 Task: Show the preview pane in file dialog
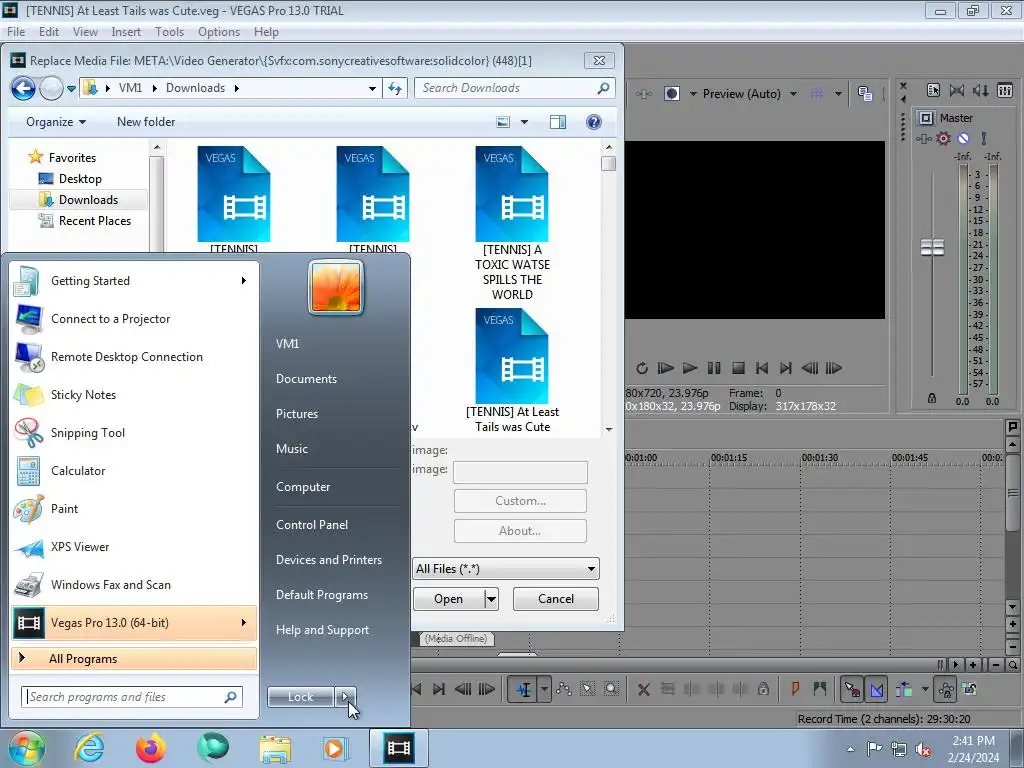558,122
